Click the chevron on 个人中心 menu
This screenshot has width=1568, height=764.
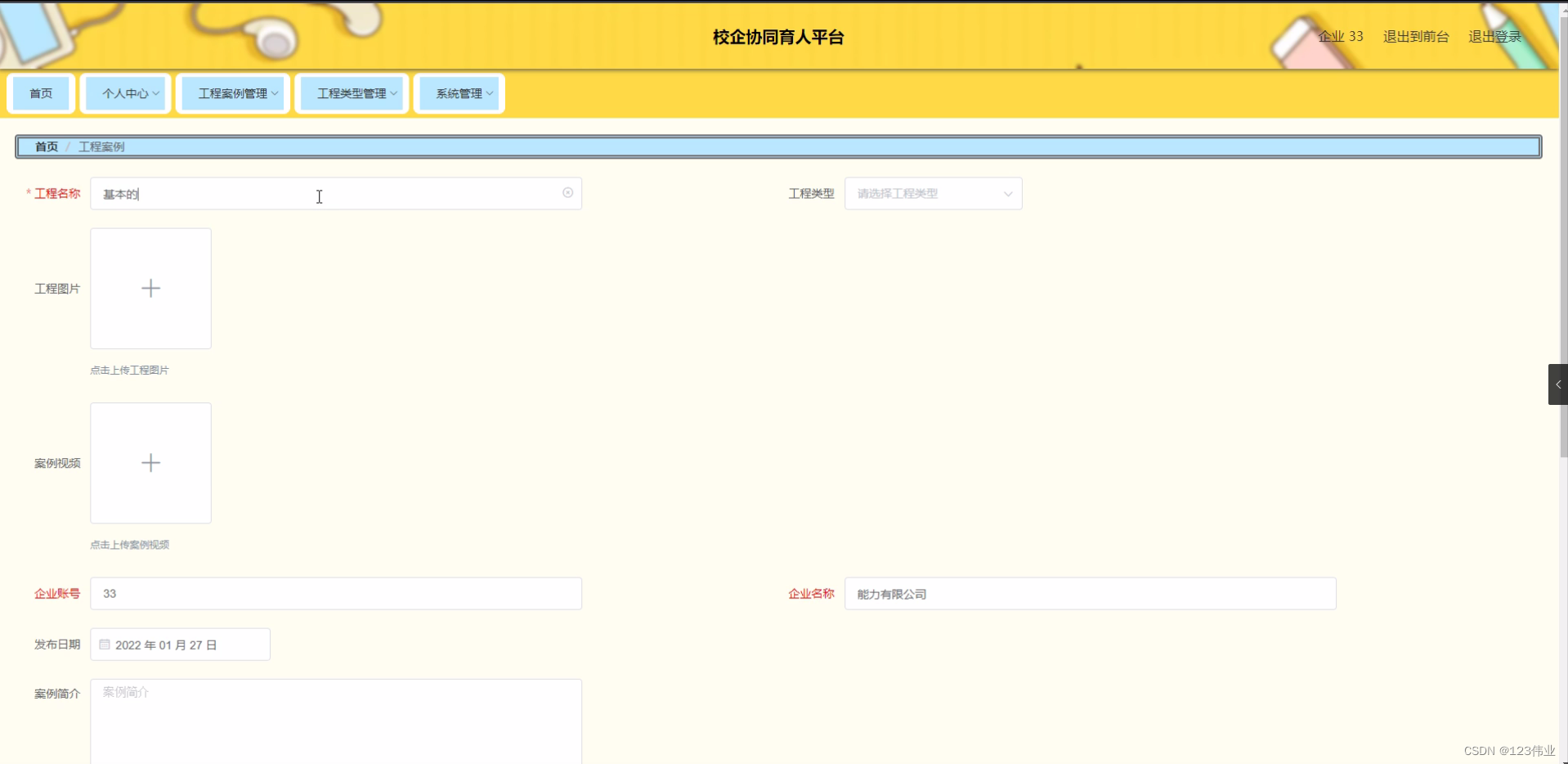pyautogui.click(x=155, y=93)
